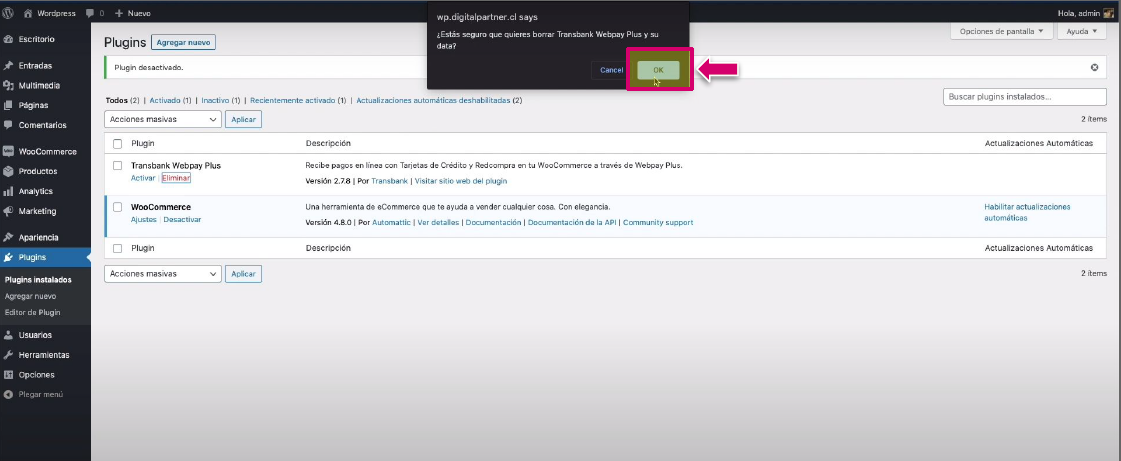Open Transbank author link
Image resolution: width=1121 pixels, height=461 pixels.
[390, 181]
